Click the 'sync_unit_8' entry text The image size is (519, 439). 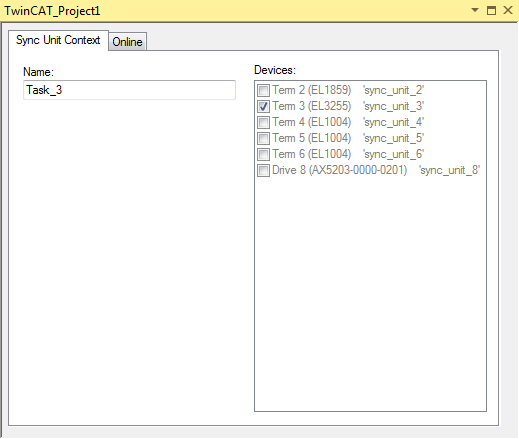click(449, 170)
